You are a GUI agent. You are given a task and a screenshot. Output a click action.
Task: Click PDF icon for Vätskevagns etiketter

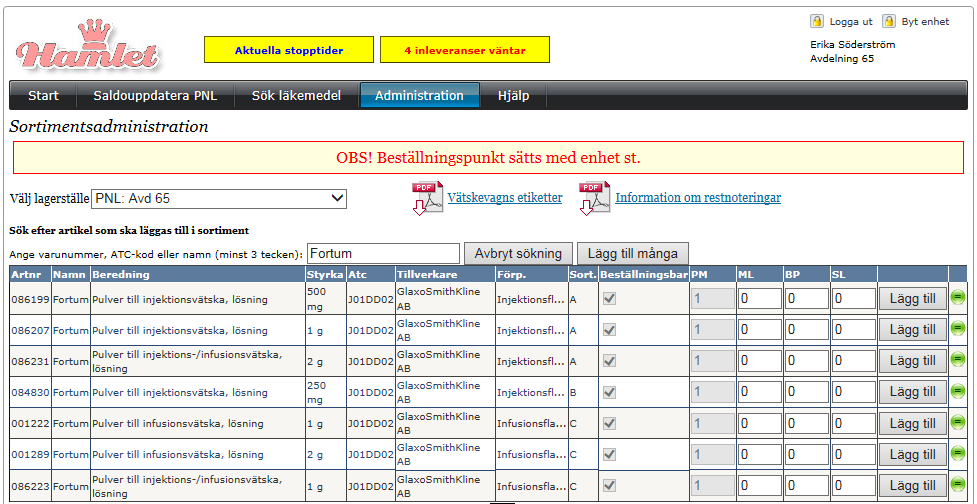point(427,198)
